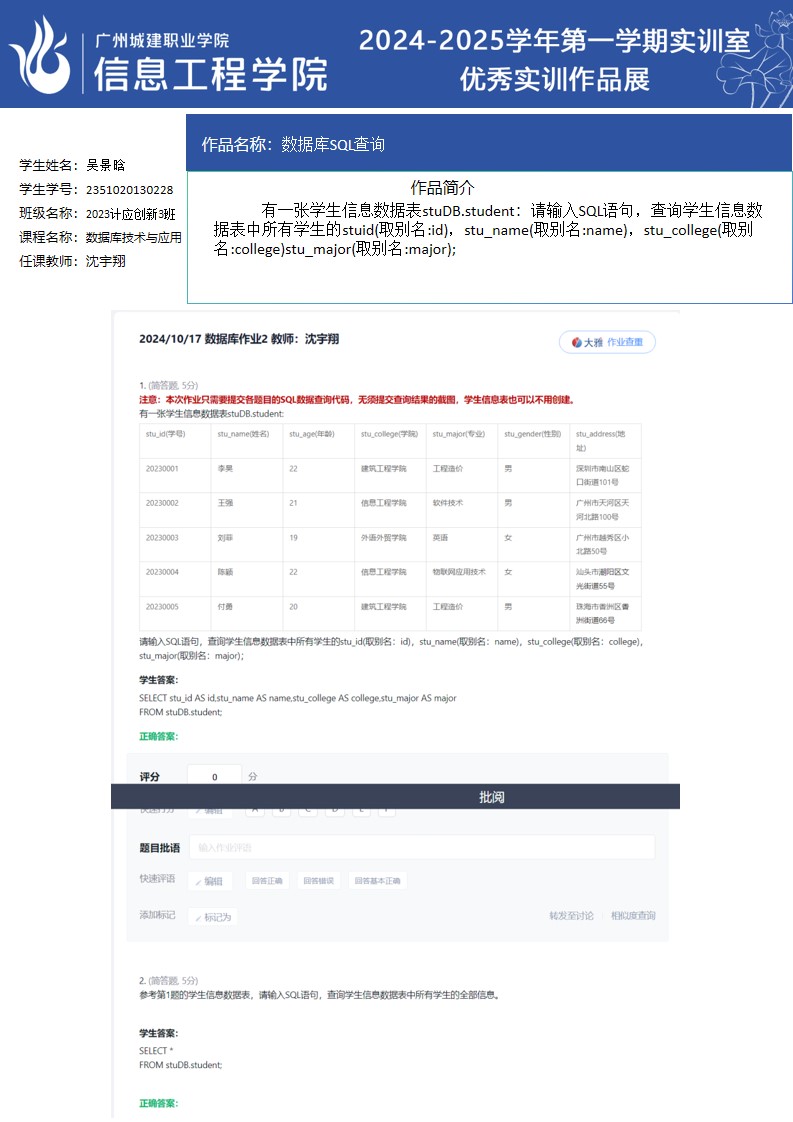Viewport: 793px width, 1122px height.
Task: Click the stu_college(学院) column header
Action: [x=389, y=434]
